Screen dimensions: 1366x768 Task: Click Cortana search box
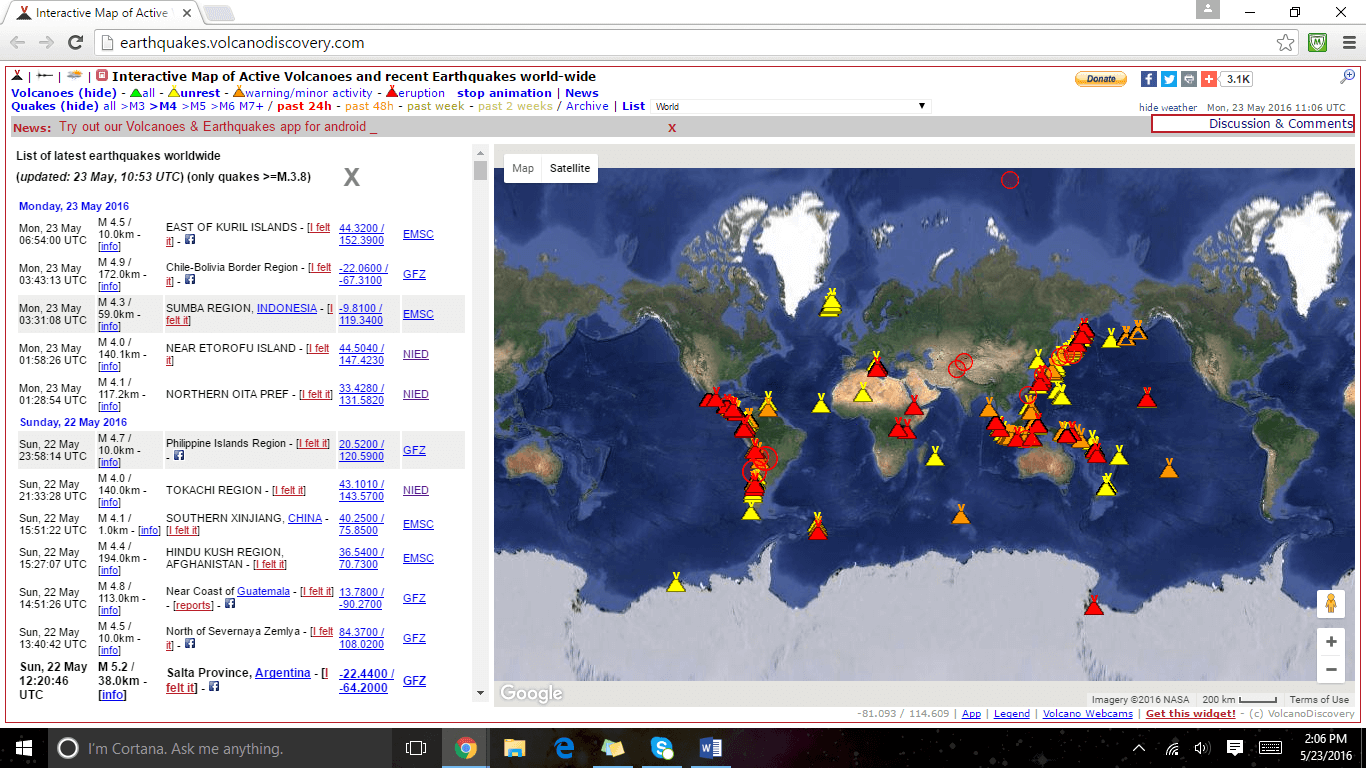click(221, 748)
